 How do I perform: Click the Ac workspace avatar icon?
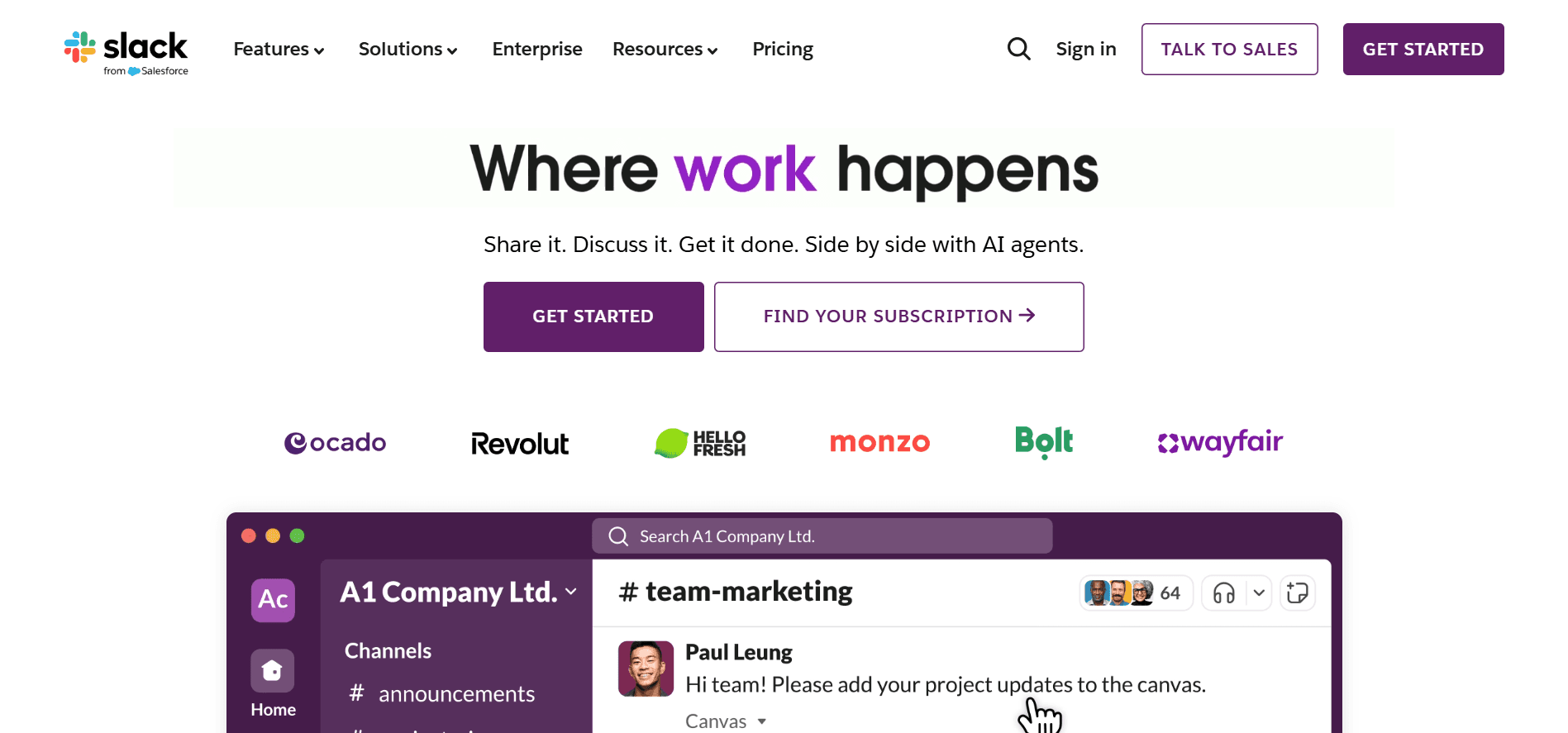point(273,600)
